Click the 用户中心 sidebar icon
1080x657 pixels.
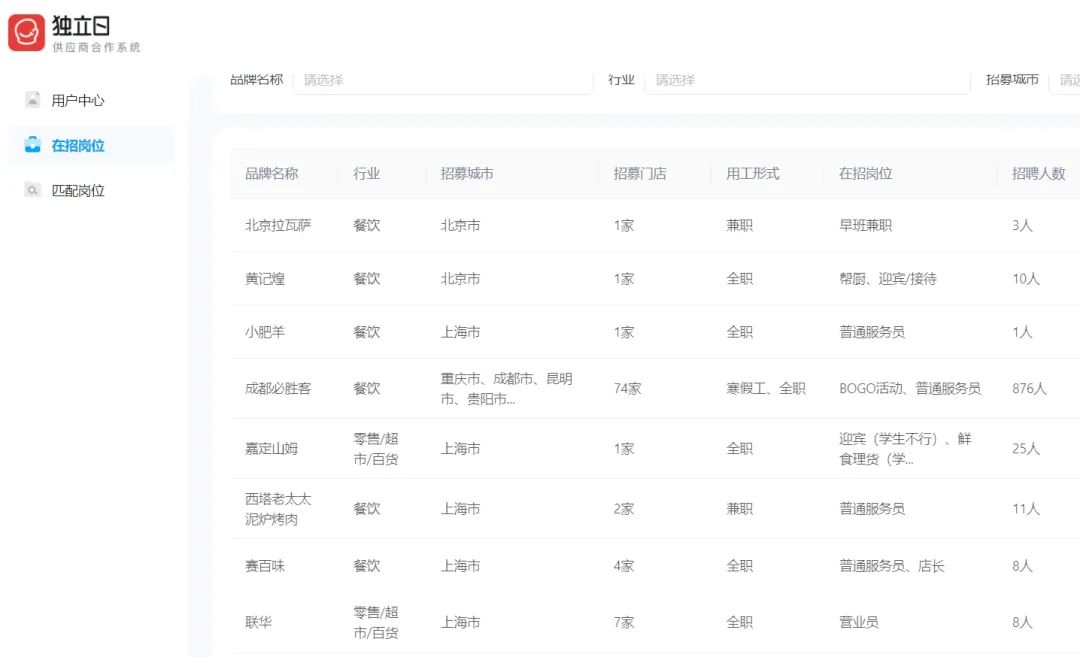pyautogui.click(x=32, y=100)
